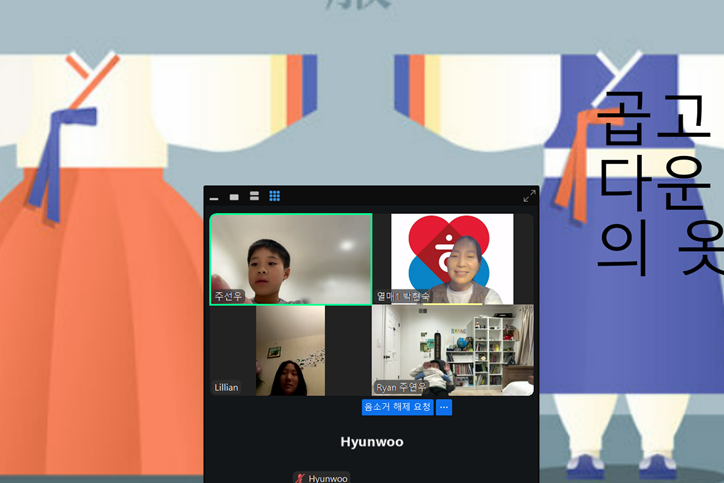The height and width of the screenshot is (483, 724).
Task: Switch to single active speaker view
Action: coord(234,197)
